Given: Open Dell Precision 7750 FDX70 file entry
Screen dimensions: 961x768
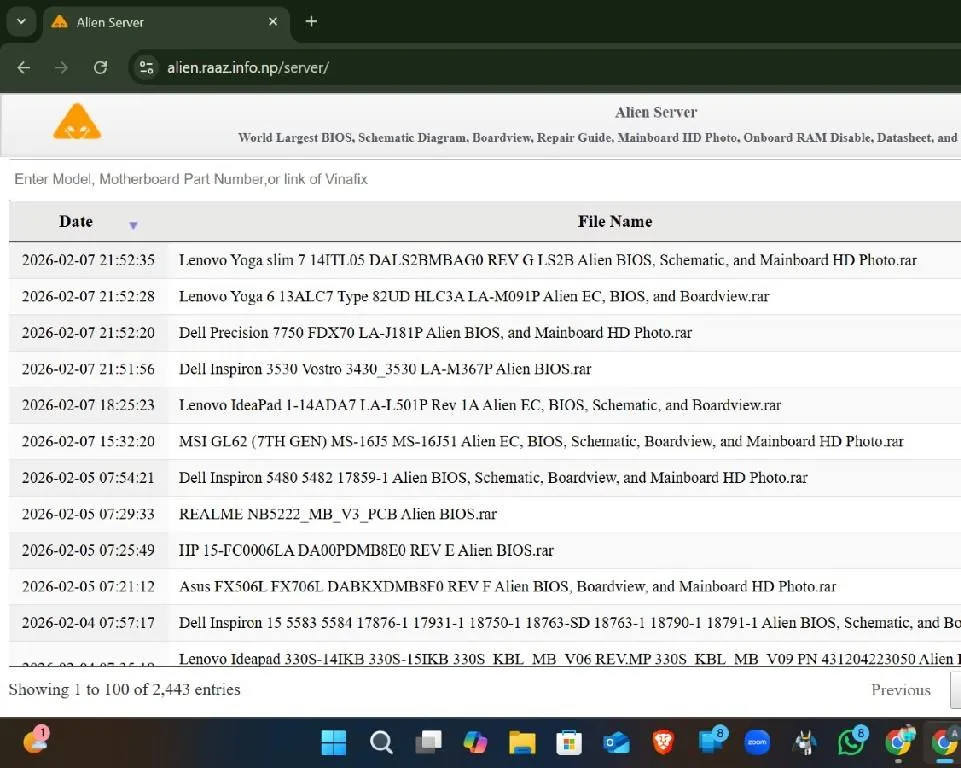Looking at the screenshot, I should tap(435, 333).
